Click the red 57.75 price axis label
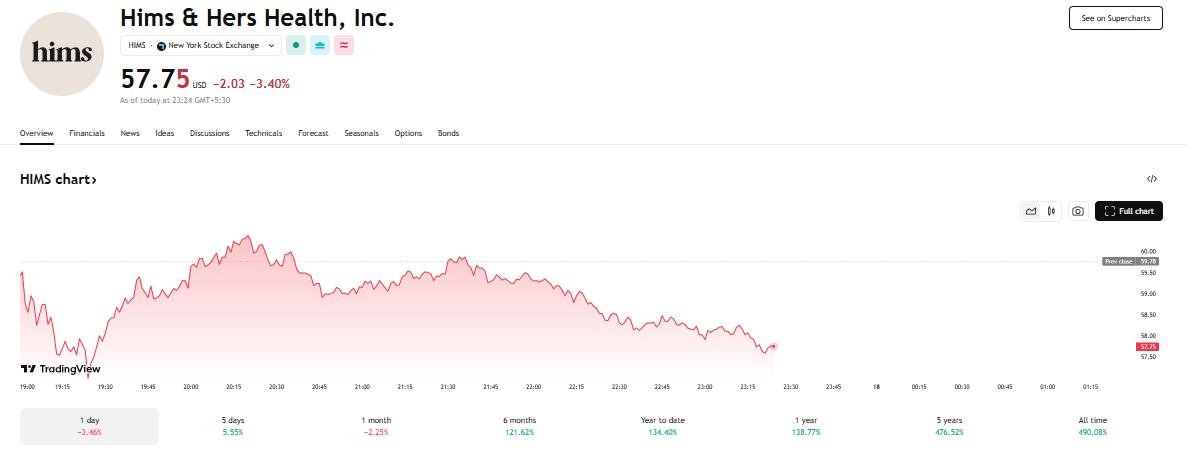This screenshot has width=1187, height=456. point(1148,346)
